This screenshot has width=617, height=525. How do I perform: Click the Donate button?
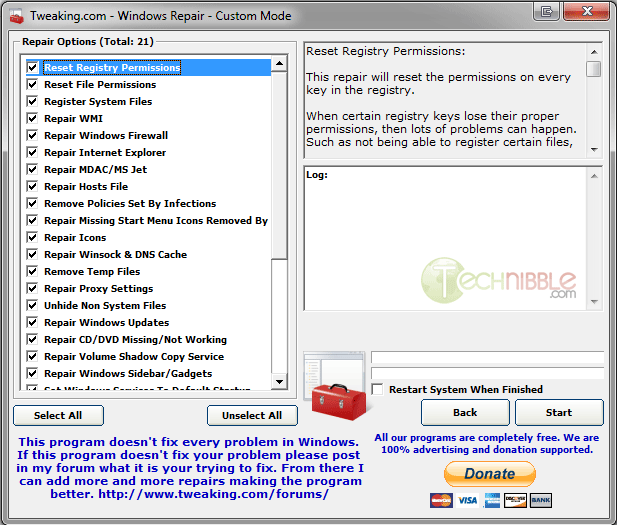pyautogui.click(x=490, y=474)
